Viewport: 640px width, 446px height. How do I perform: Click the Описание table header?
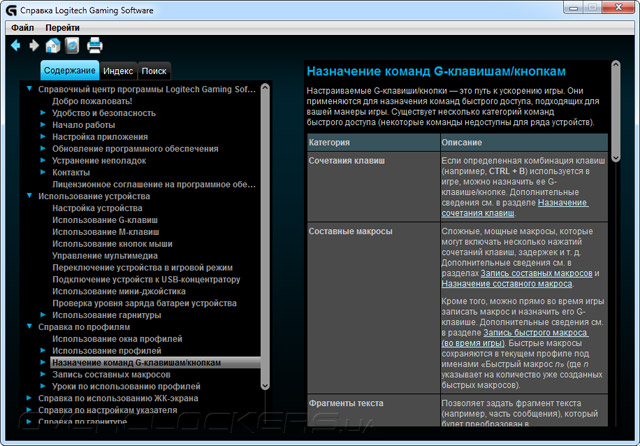click(524, 142)
